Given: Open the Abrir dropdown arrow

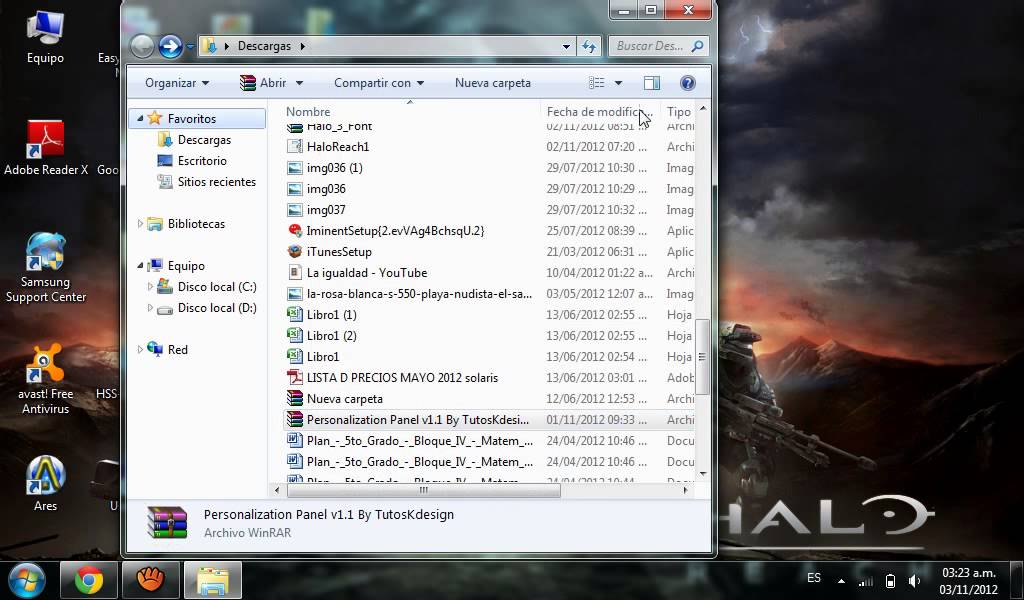Looking at the screenshot, I should 299,83.
